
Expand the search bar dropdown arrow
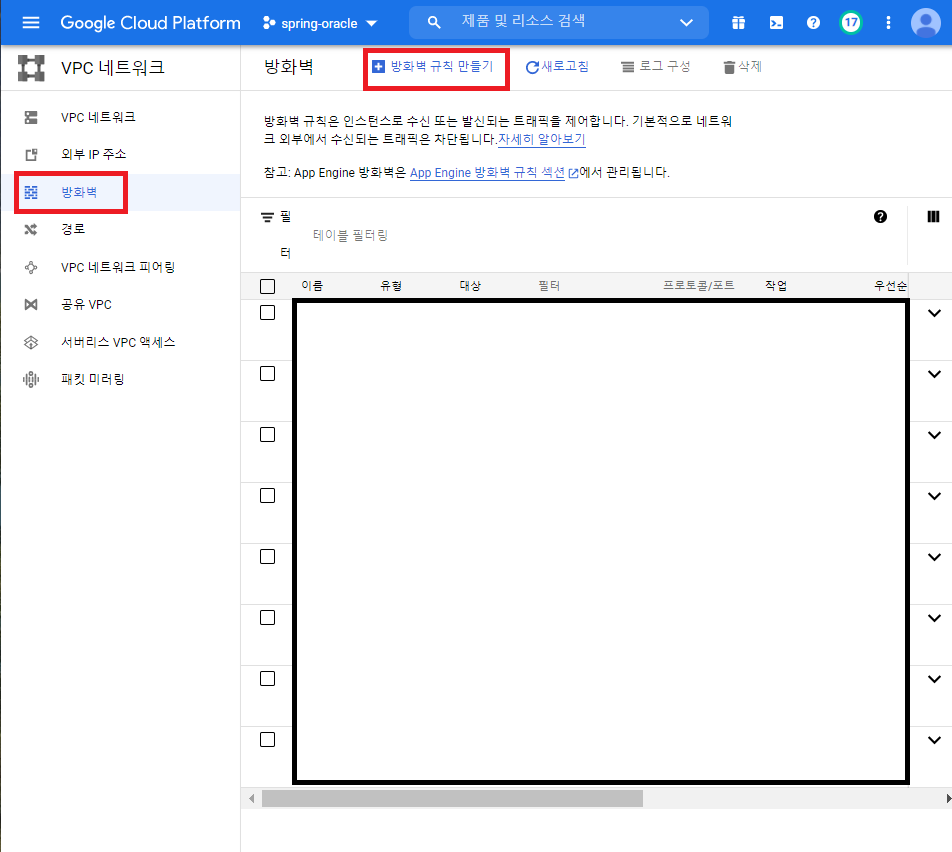(x=686, y=22)
